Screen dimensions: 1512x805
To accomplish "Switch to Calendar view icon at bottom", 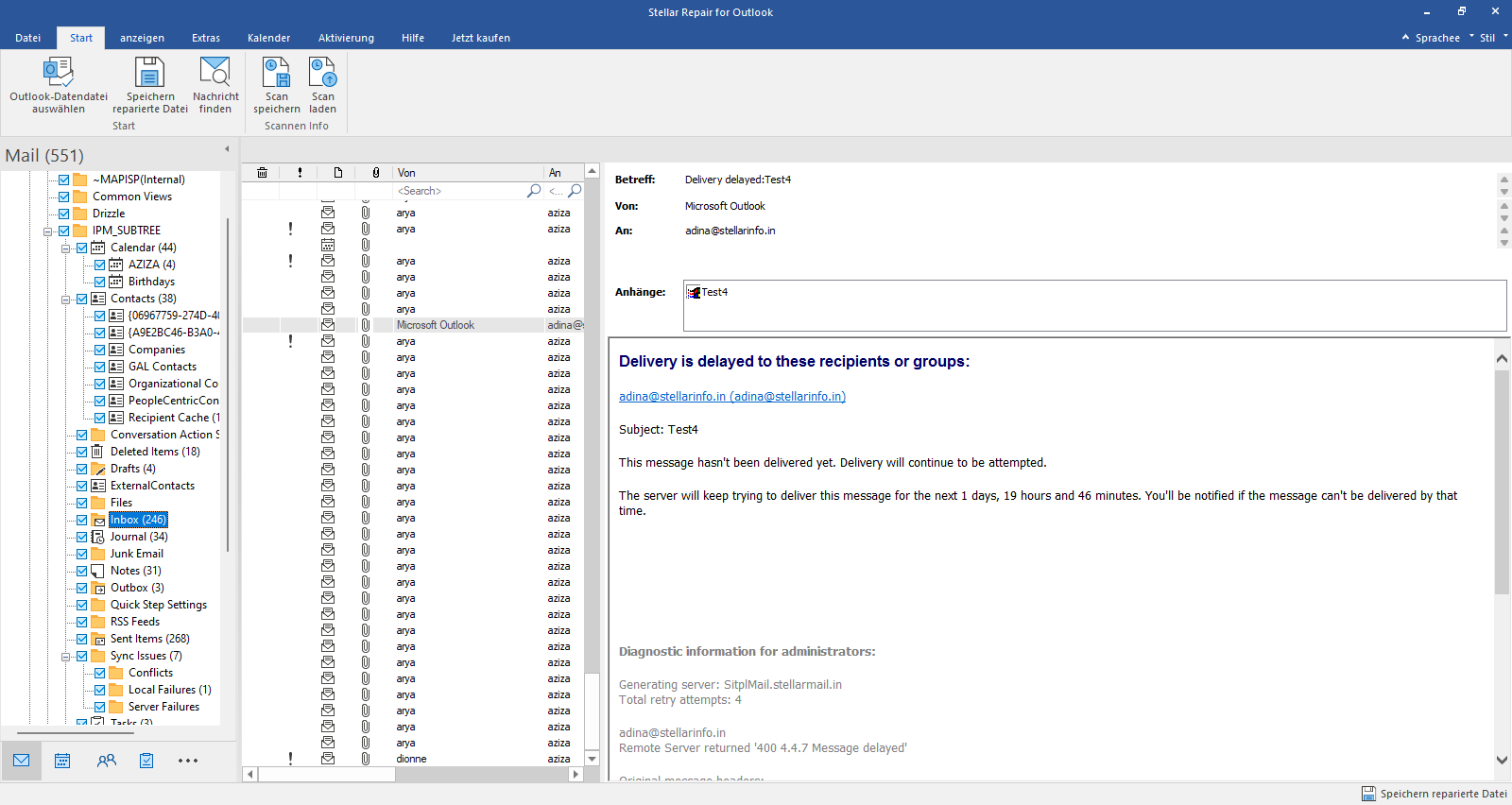I will 62,761.
